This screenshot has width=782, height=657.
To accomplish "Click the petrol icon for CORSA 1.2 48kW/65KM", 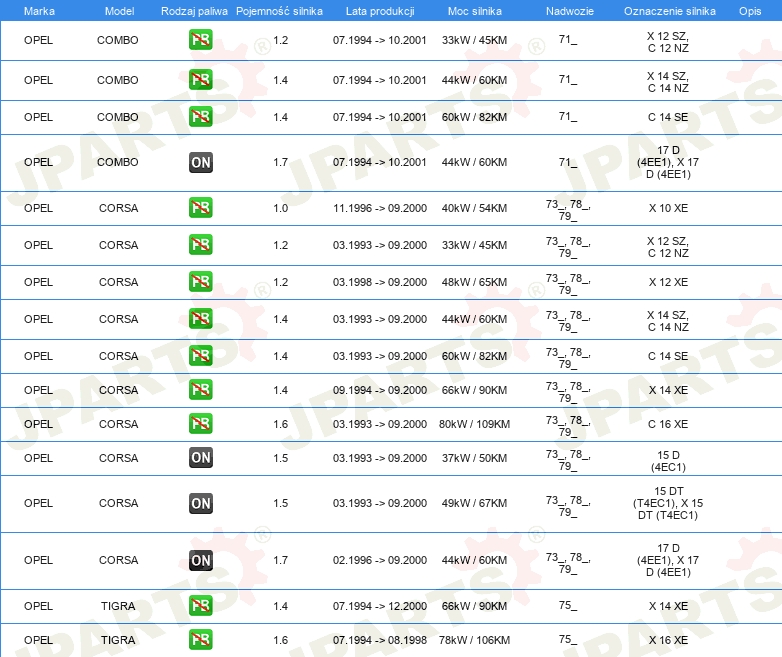I will click(x=200, y=282).
